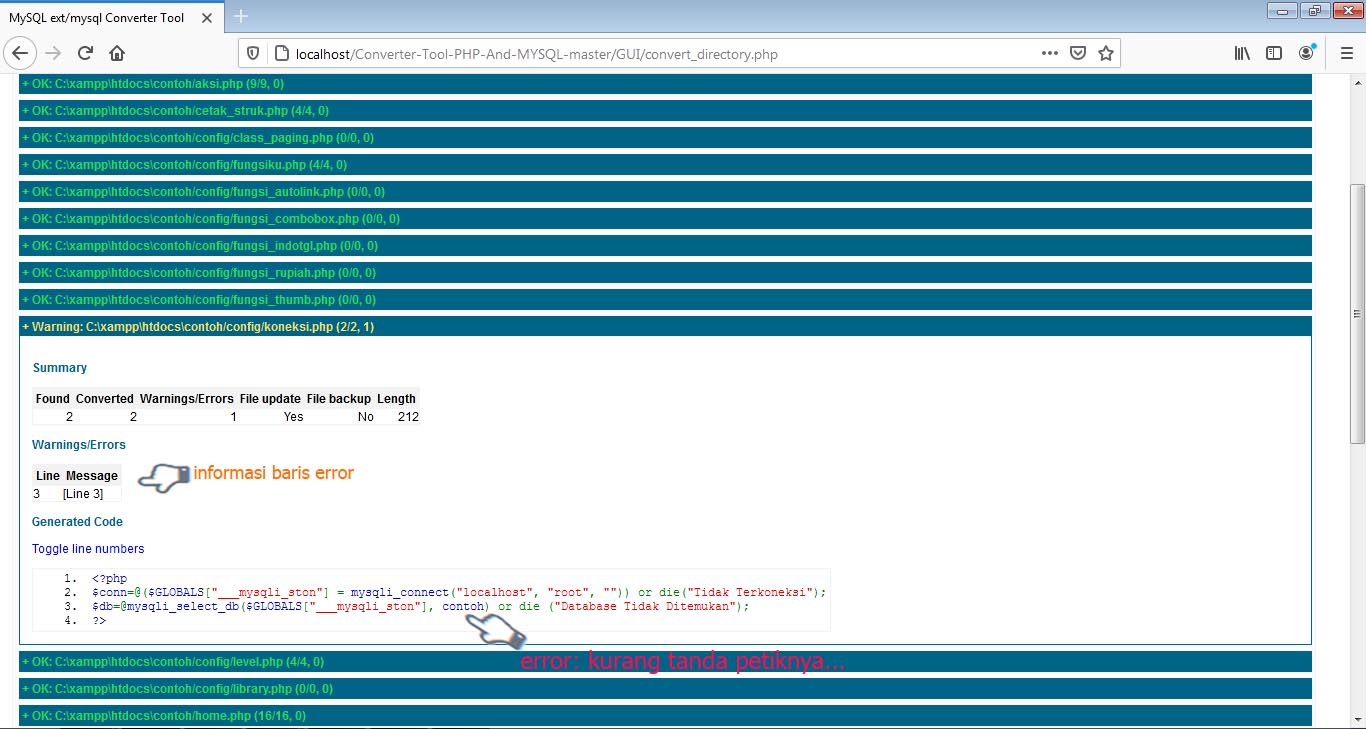This screenshot has height=729, width=1366.
Task: Click the Firefox Account profile icon
Action: click(1306, 53)
